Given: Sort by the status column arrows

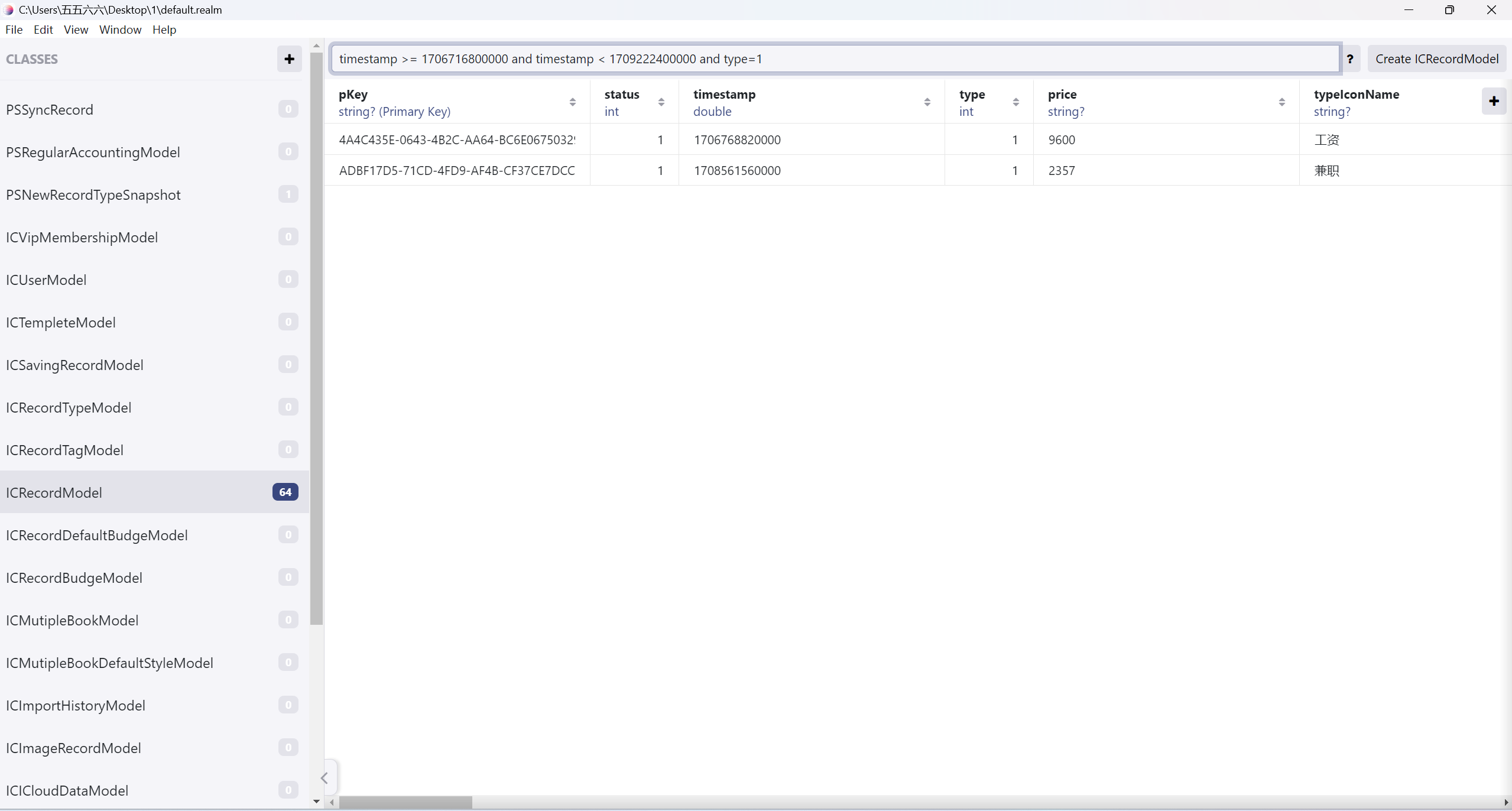Looking at the screenshot, I should 661,102.
